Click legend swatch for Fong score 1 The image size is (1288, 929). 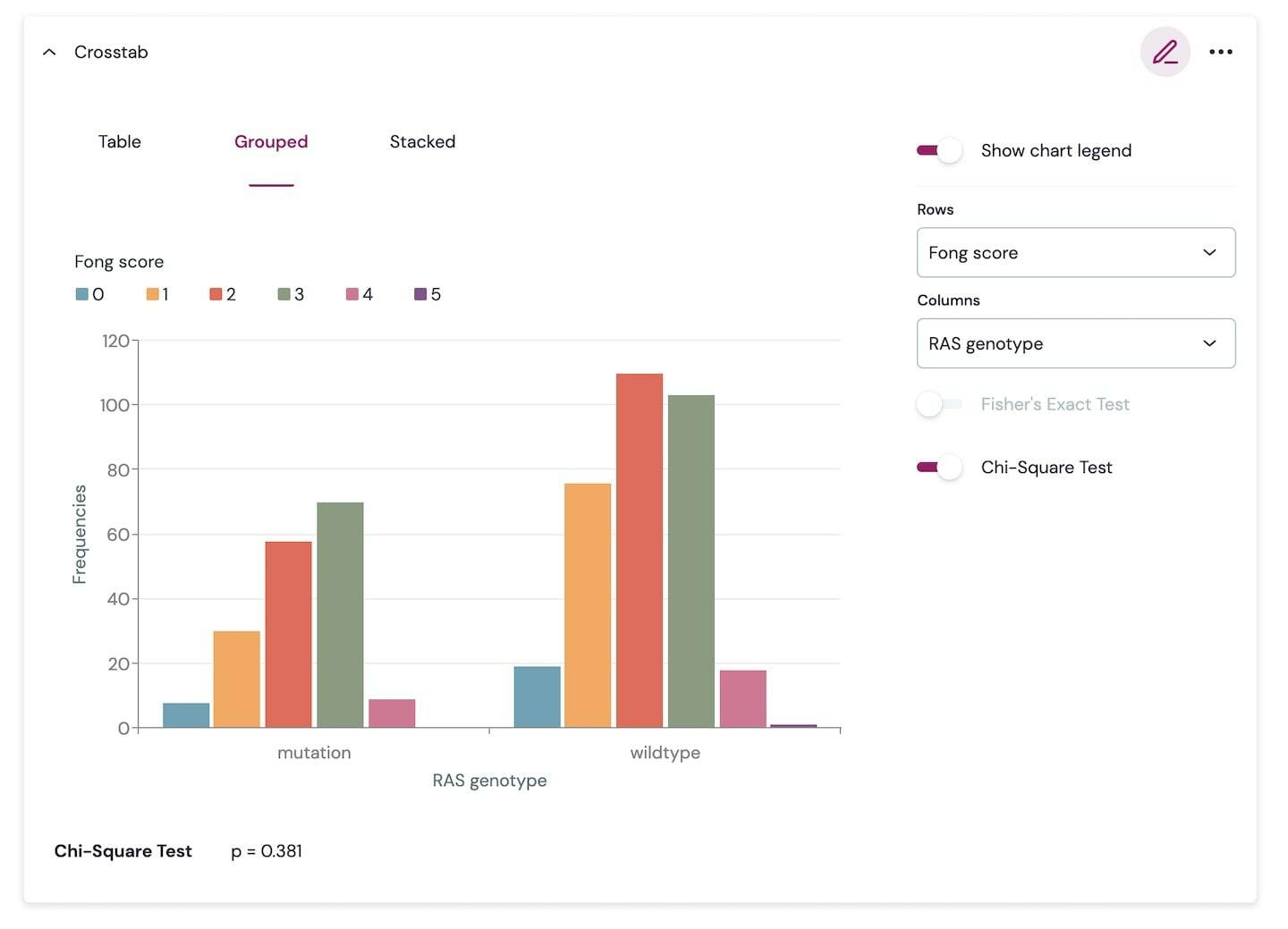coord(152,294)
